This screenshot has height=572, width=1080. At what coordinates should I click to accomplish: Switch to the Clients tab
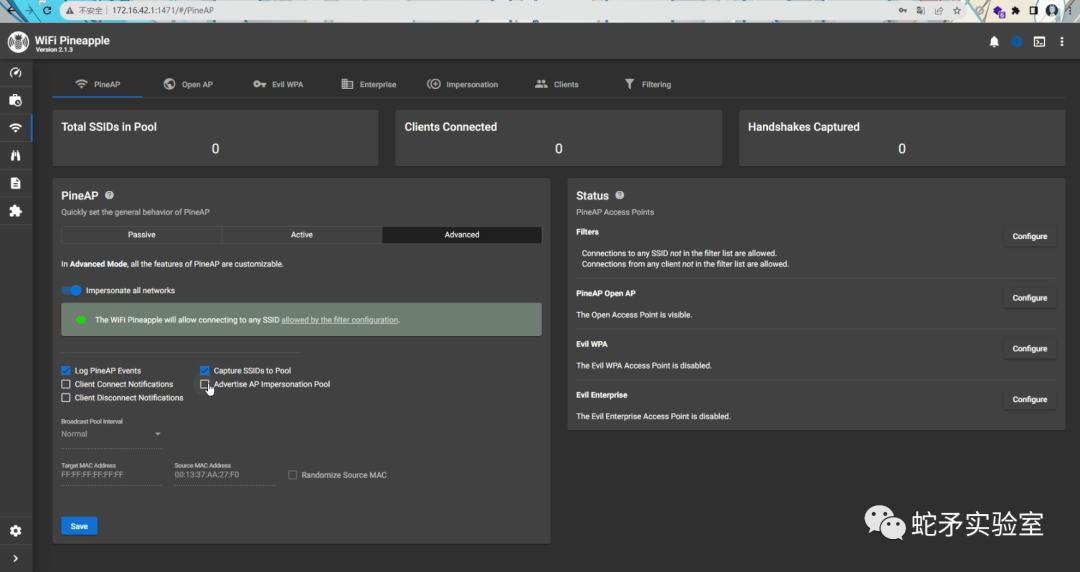[557, 84]
